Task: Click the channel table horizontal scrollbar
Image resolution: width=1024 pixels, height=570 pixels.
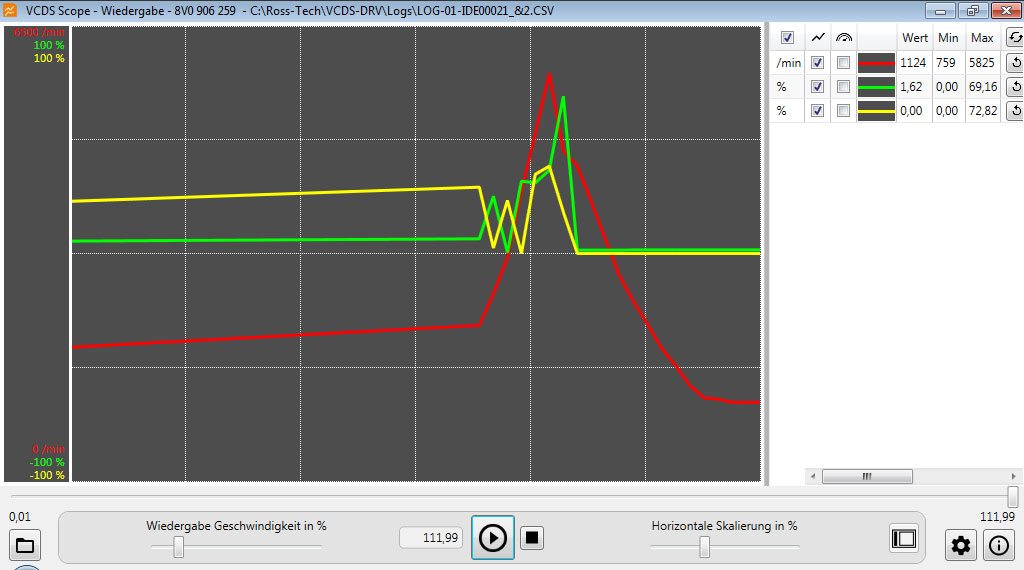Action: pos(866,477)
